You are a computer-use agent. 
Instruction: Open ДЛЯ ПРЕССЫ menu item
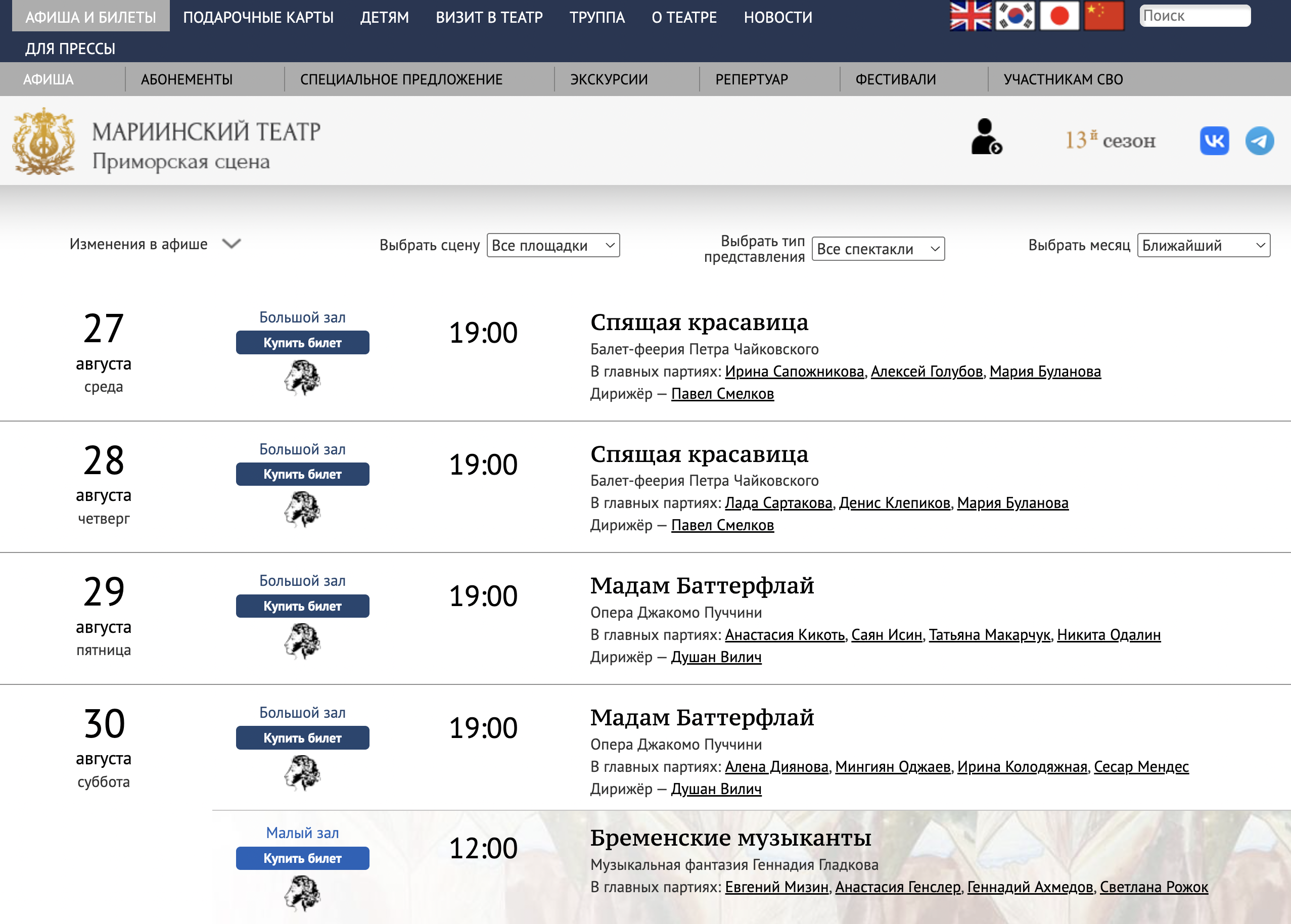pos(70,49)
